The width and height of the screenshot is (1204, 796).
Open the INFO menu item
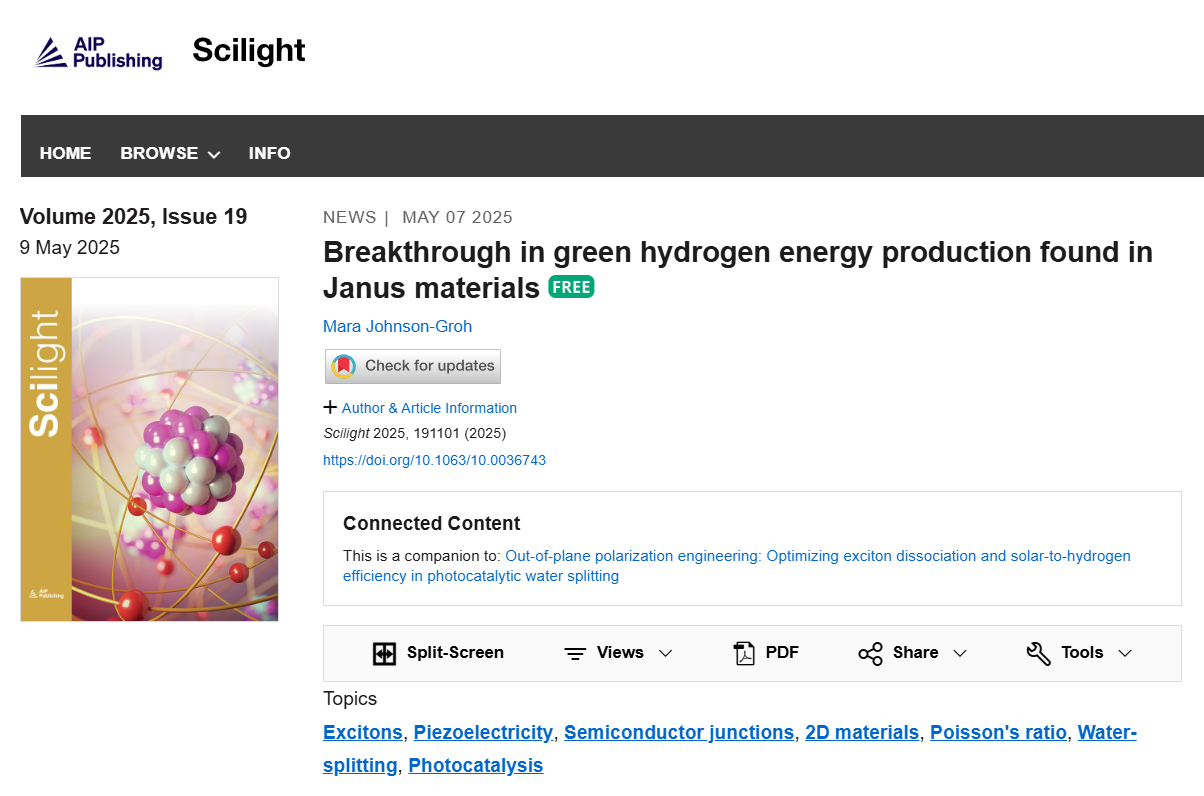270,153
